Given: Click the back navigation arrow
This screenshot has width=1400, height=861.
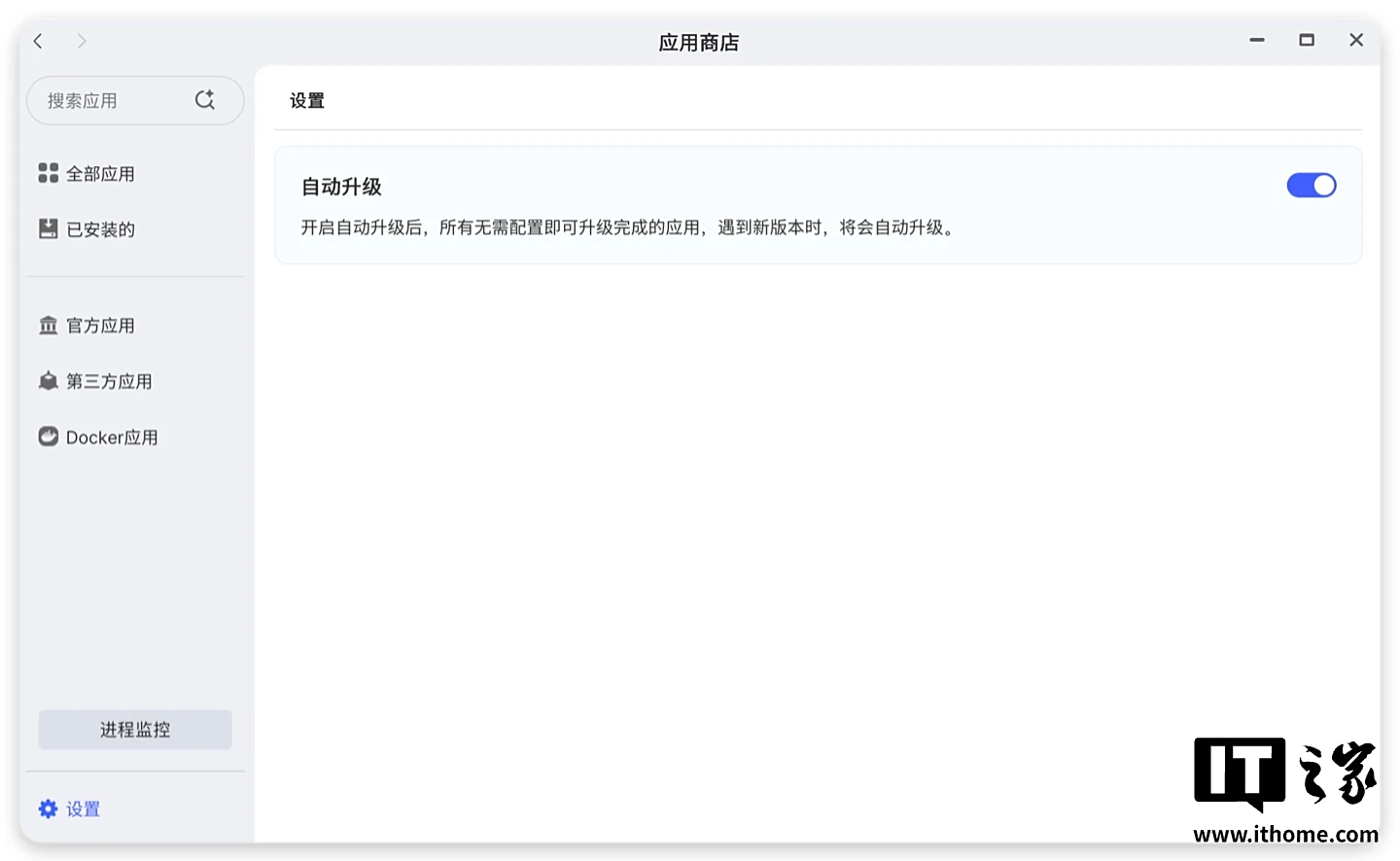Looking at the screenshot, I should (x=39, y=41).
